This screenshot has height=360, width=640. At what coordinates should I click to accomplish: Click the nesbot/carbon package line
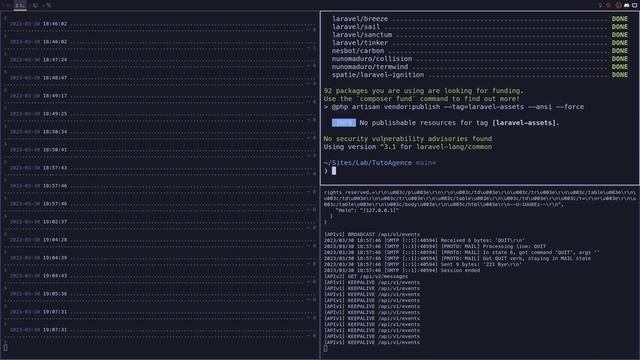[x=480, y=51]
